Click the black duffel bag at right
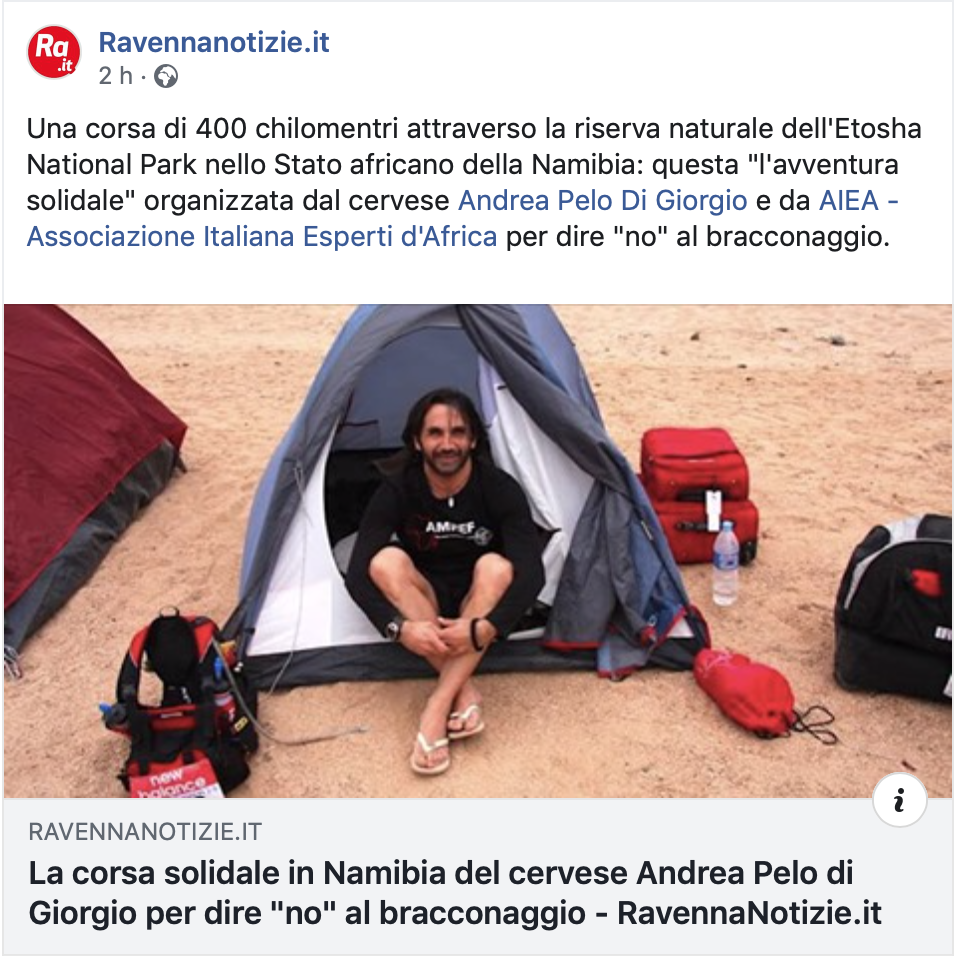 click(x=894, y=606)
